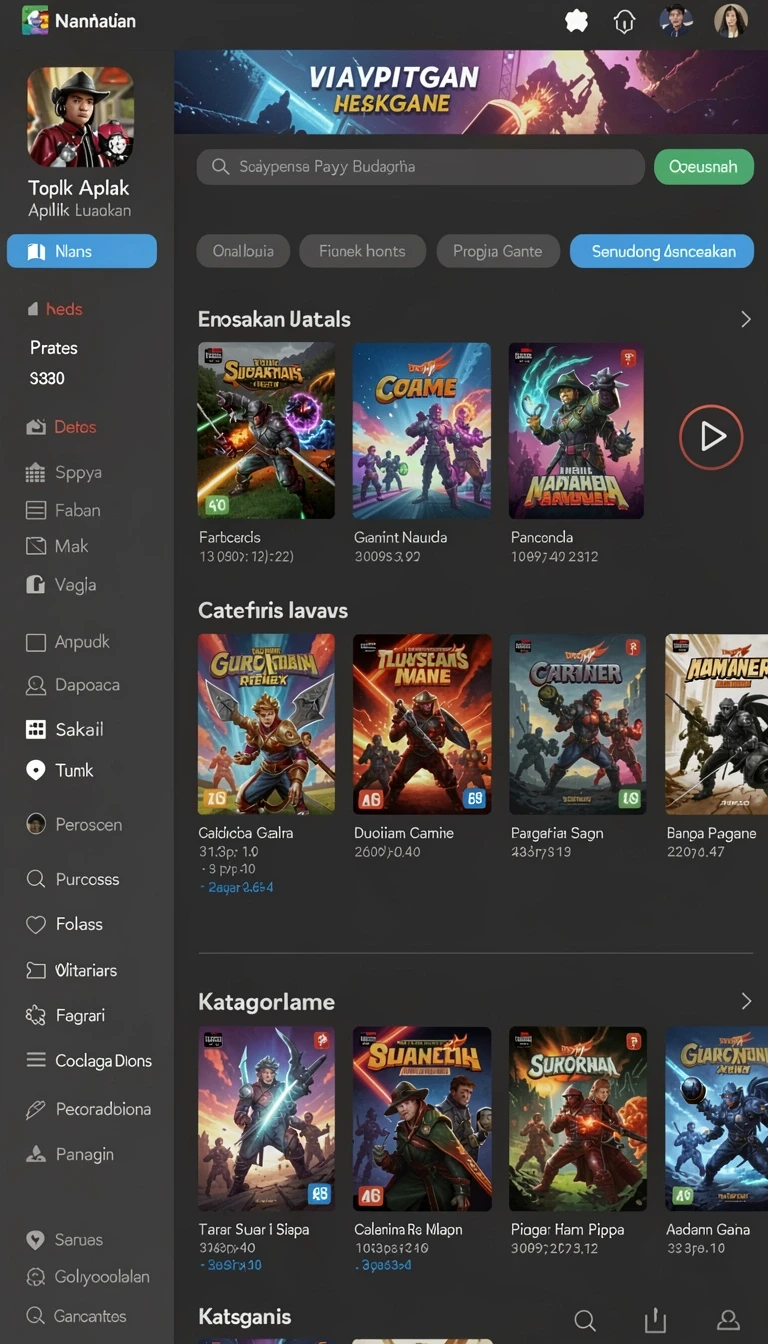Select the Senudong Asnceakan filter chip
The width and height of the screenshot is (768, 1344).
(662, 251)
